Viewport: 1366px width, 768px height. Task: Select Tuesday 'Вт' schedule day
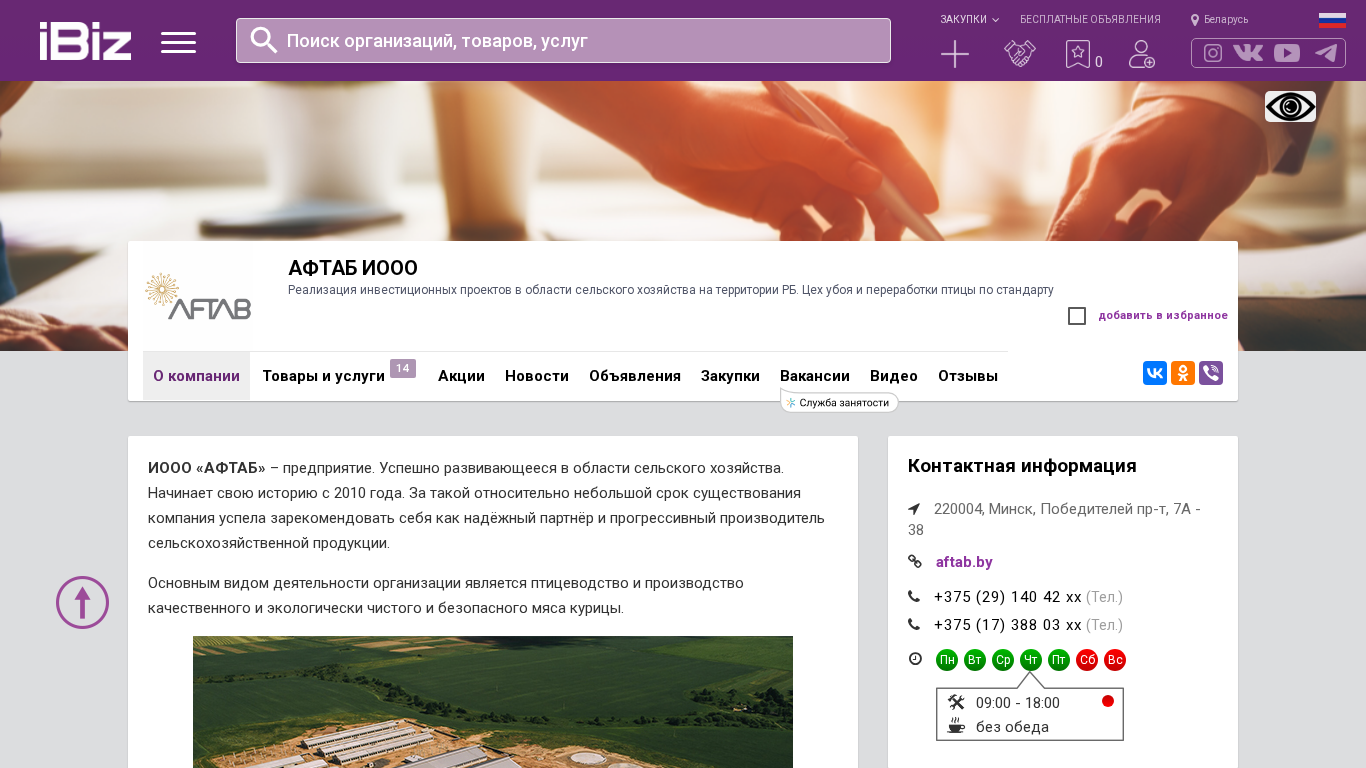pos(975,660)
